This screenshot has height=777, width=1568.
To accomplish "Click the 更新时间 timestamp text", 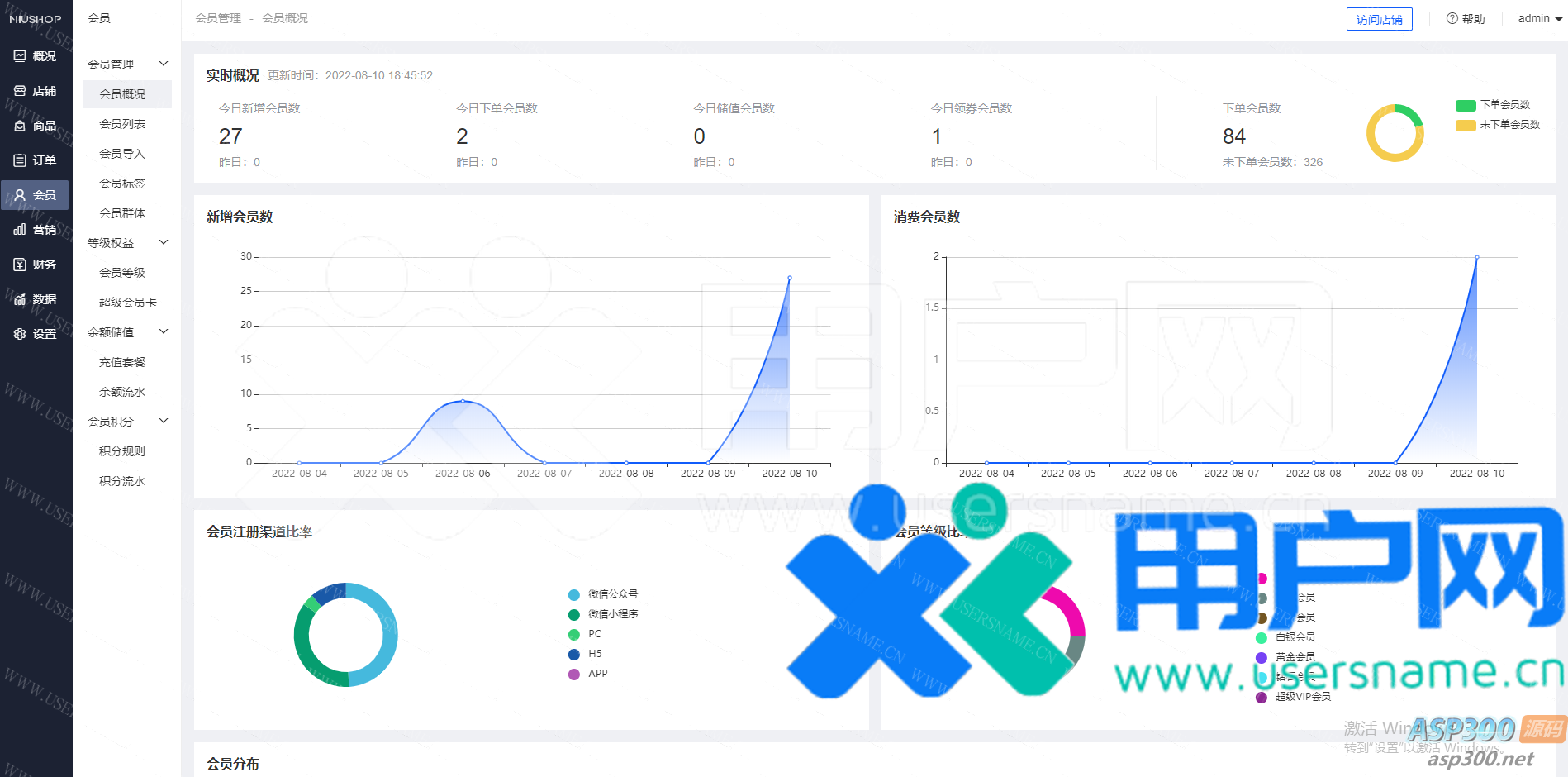I will (350, 75).
